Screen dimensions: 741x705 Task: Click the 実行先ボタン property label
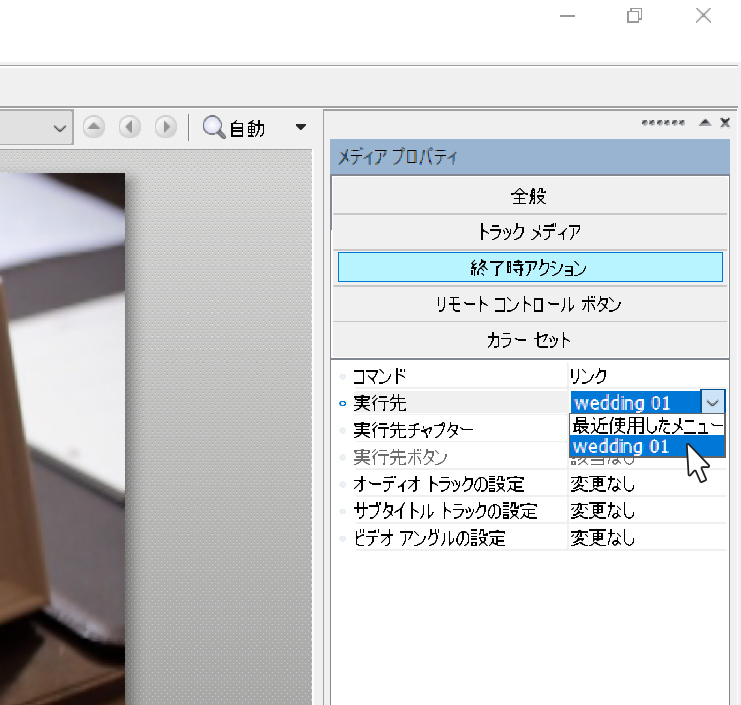[x=400, y=457]
